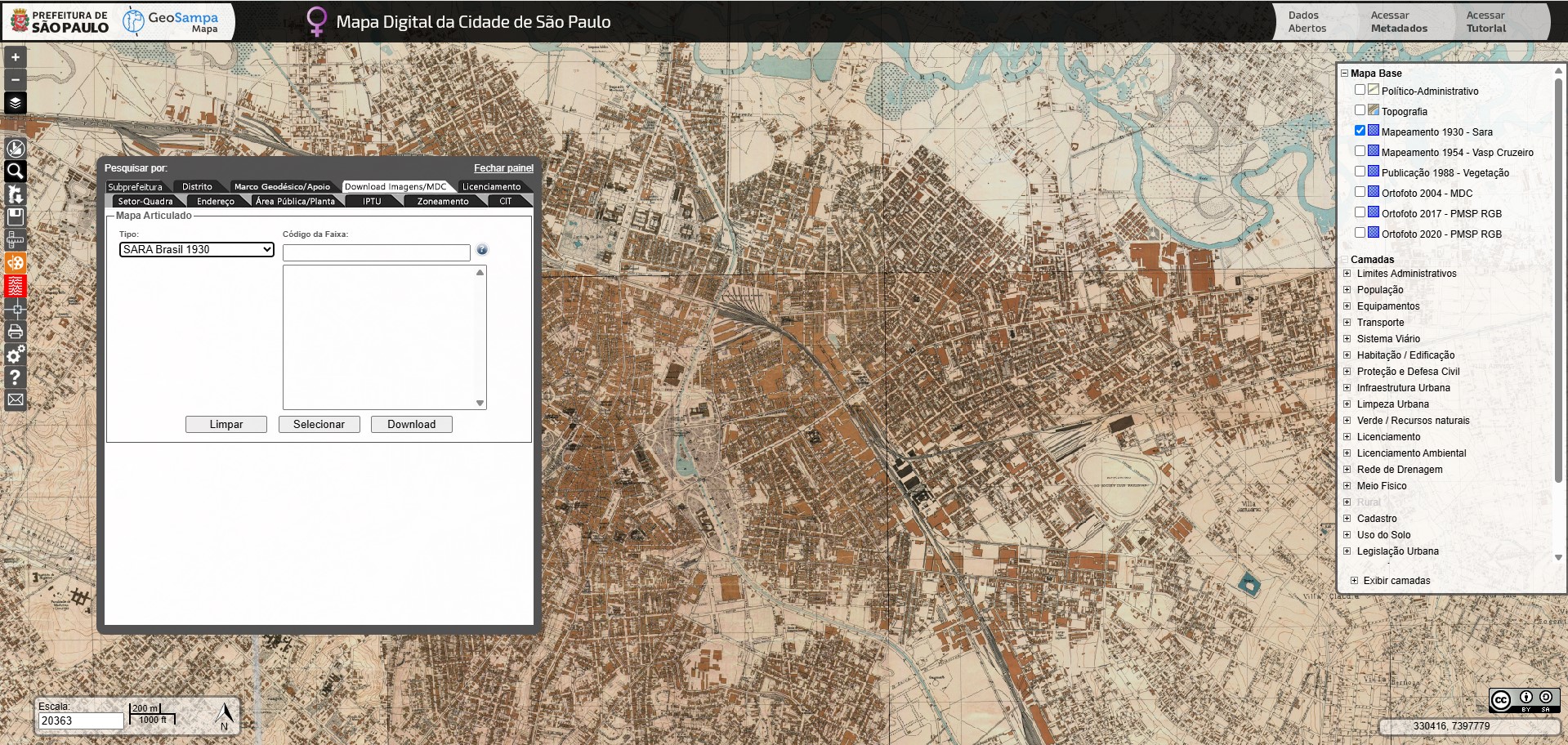Viewport: 1568px width, 745px height.
Task: Click the envelope contact icon
Action: point(16,400)
